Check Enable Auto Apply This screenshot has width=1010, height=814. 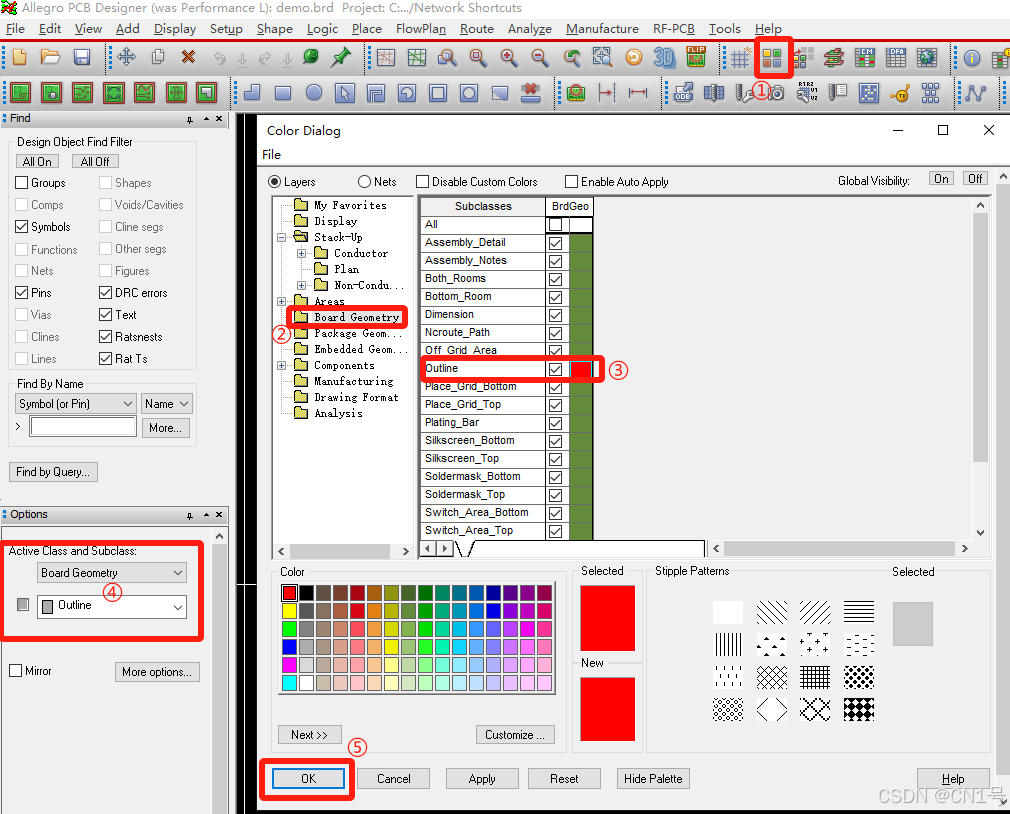pyautogui.click(x=571, y=182)
